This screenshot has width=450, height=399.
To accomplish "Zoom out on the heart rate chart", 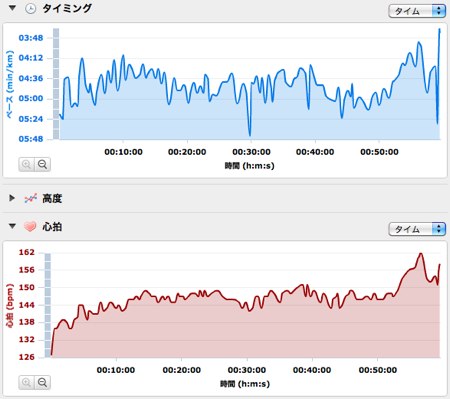I will [x=42, y=382].
